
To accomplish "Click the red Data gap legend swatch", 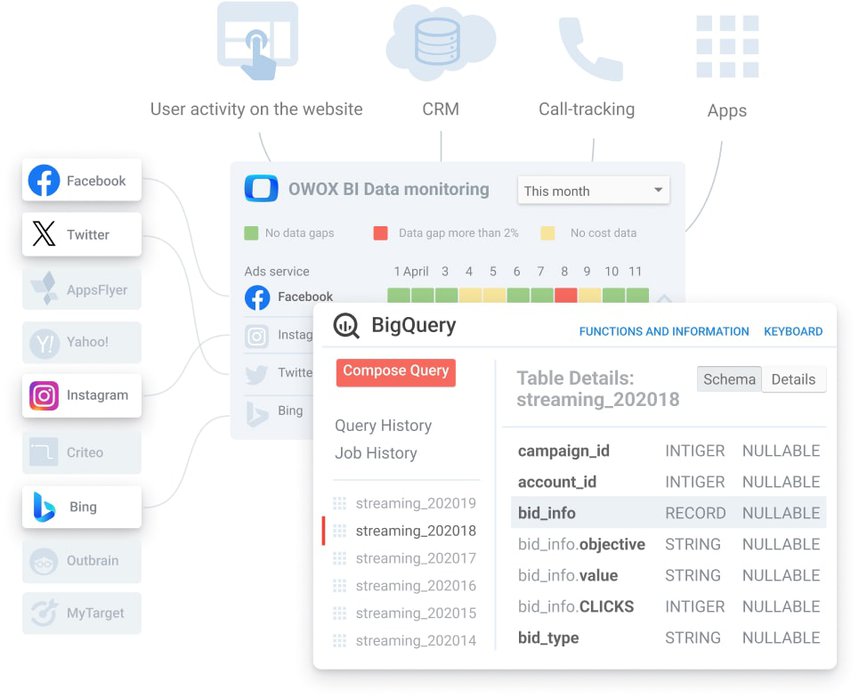I will coord(380,233).
